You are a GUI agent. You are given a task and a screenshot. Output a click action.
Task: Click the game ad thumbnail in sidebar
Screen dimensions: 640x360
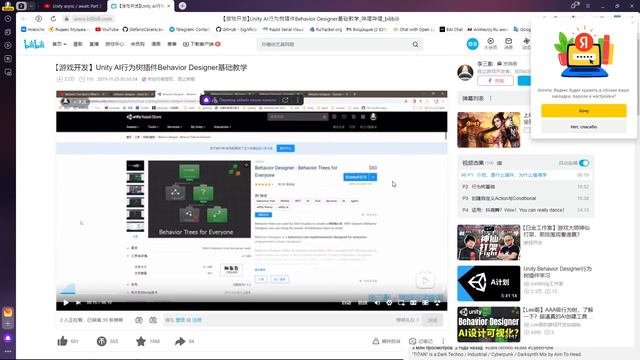tap(489, 130)
